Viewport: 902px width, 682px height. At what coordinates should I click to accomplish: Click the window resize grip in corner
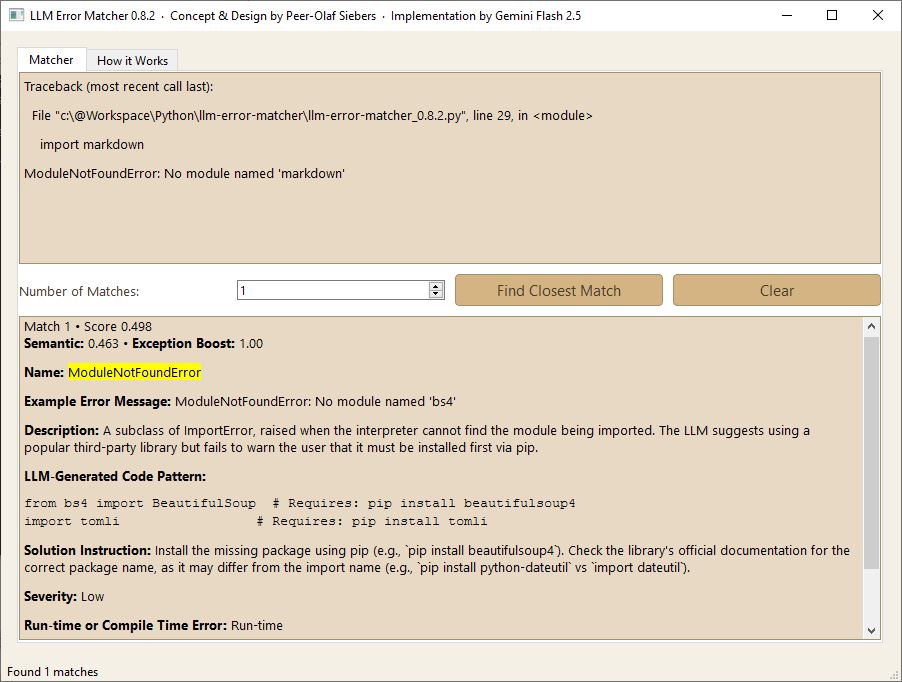click(x=893, y=673)
